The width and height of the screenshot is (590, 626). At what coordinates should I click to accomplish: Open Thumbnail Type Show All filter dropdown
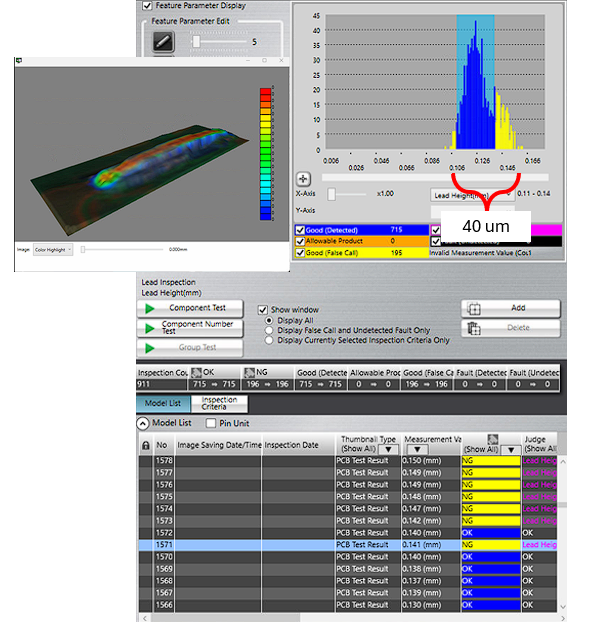(388, 450)
